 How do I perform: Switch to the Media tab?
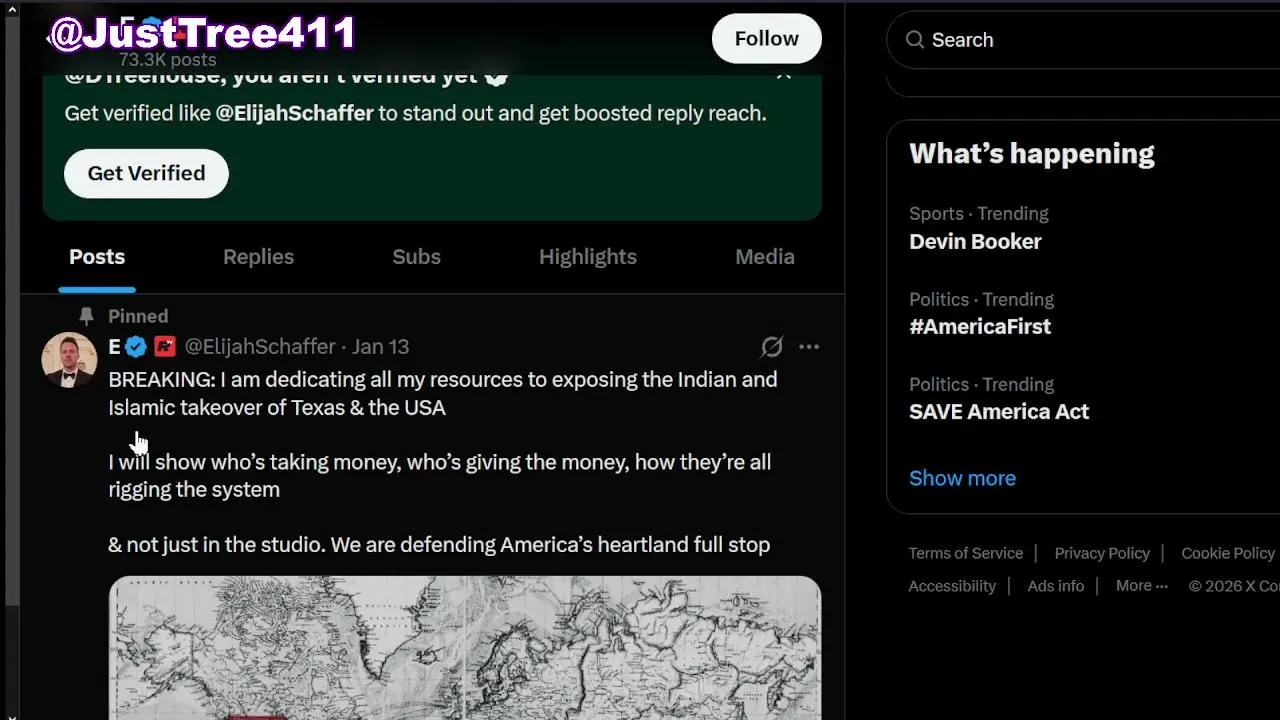[765, 257]
